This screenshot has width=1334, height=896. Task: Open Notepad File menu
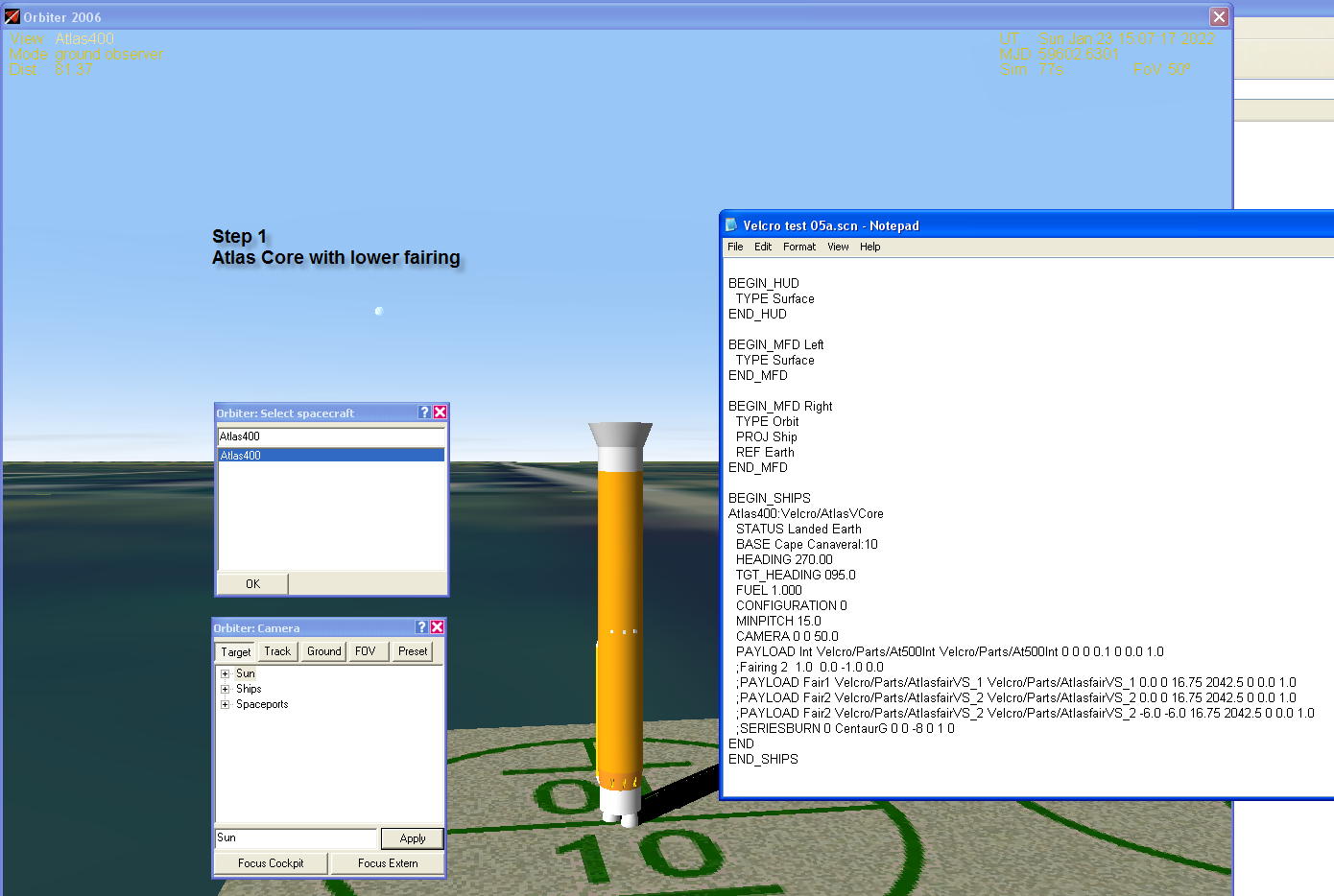pyautogui.click(x=735, y=247)
